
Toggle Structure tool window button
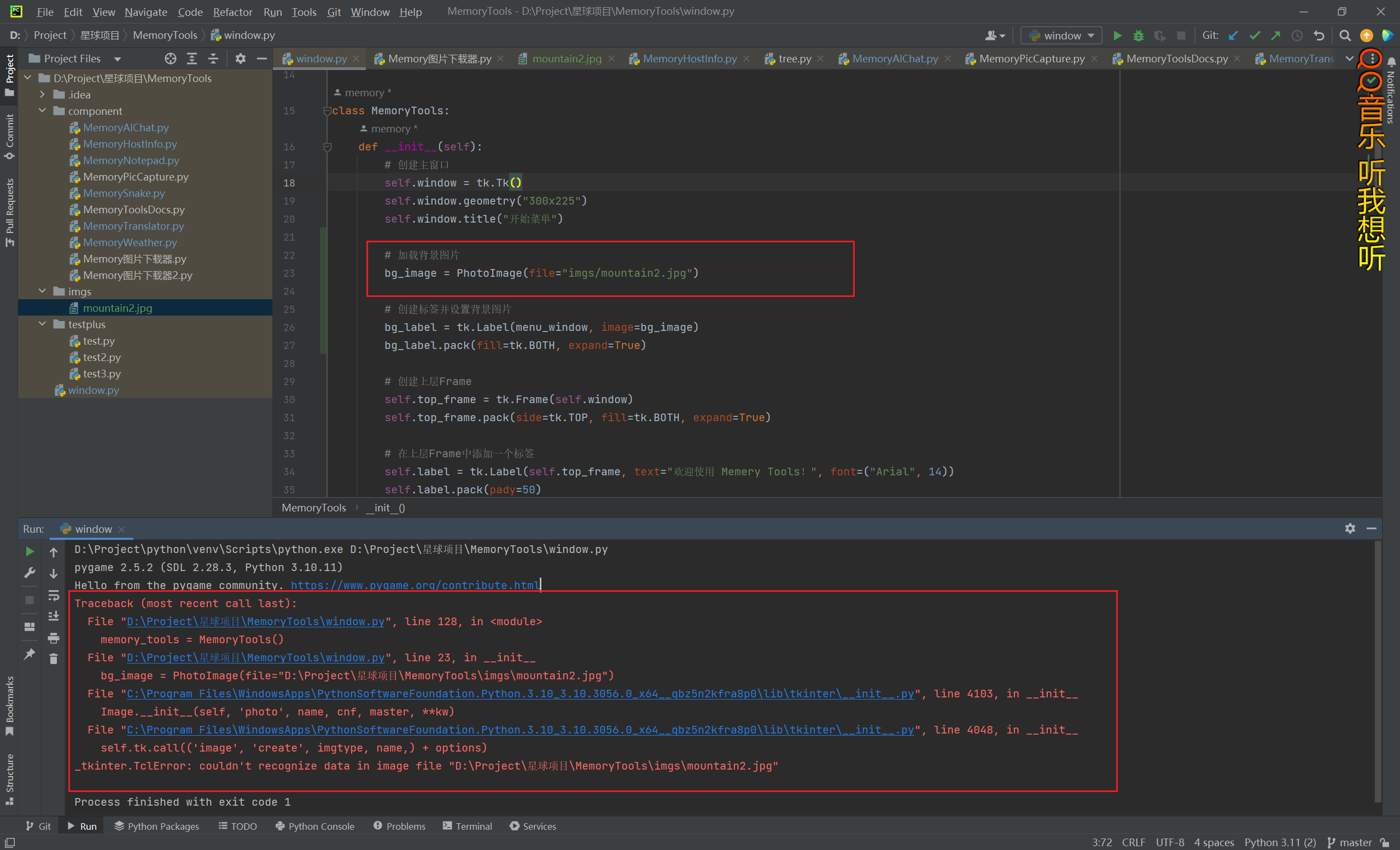point(9,779)
